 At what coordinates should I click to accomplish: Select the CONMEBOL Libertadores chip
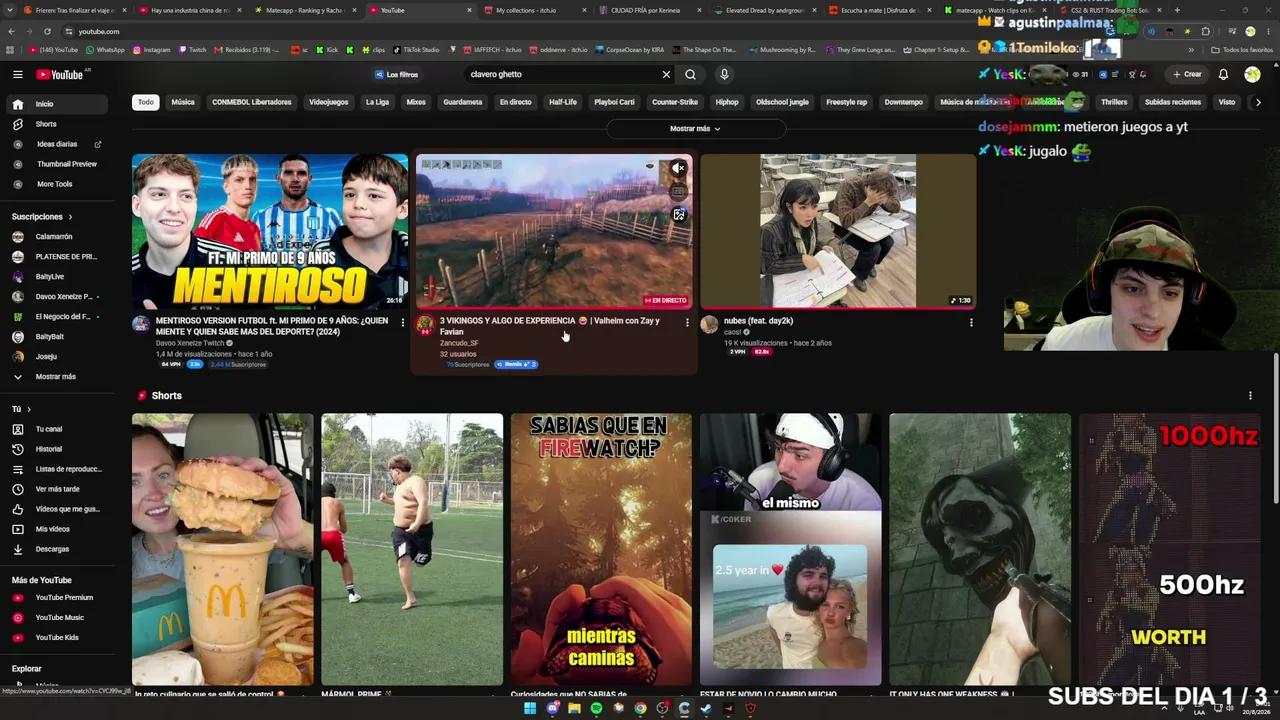[252, 102]
